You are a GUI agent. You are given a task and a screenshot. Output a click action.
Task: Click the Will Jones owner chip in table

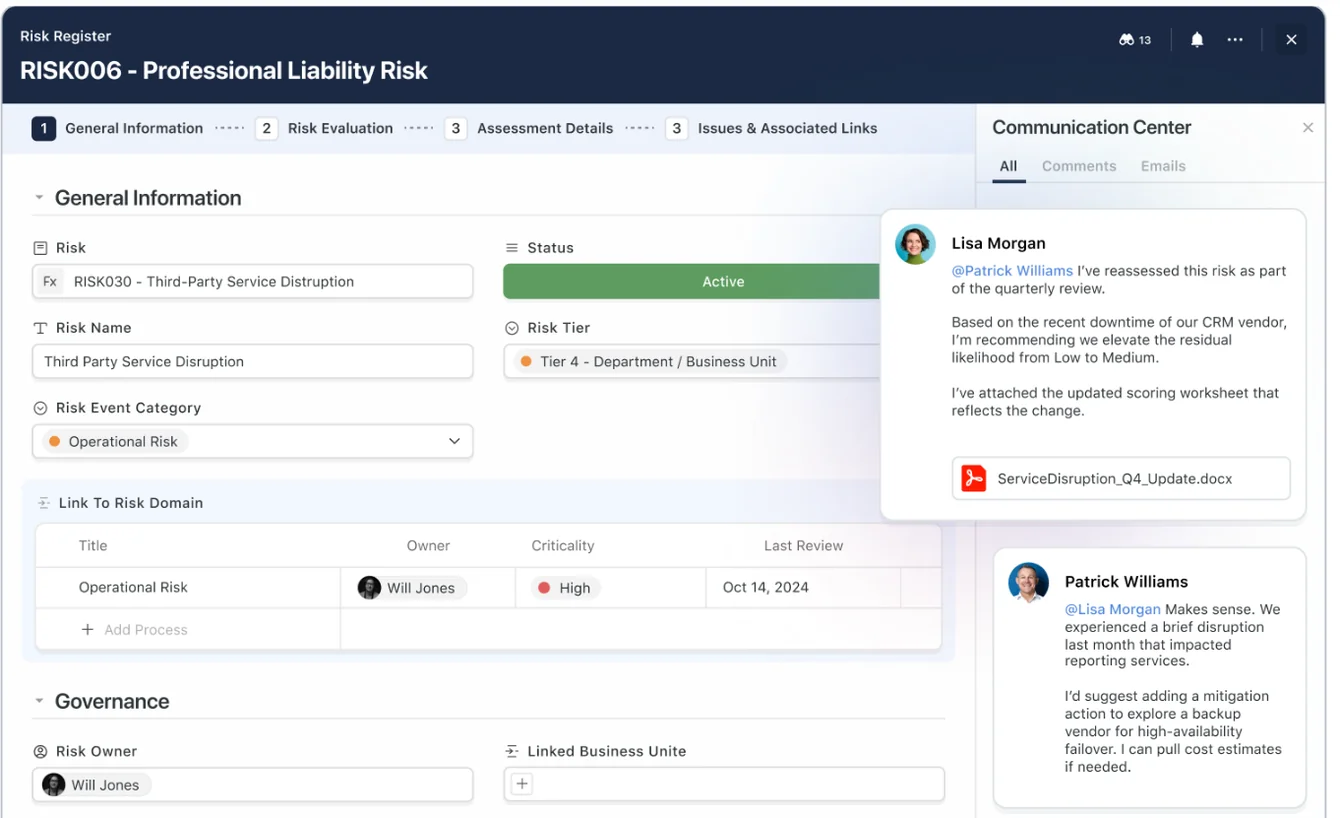[x=410, y=588]
